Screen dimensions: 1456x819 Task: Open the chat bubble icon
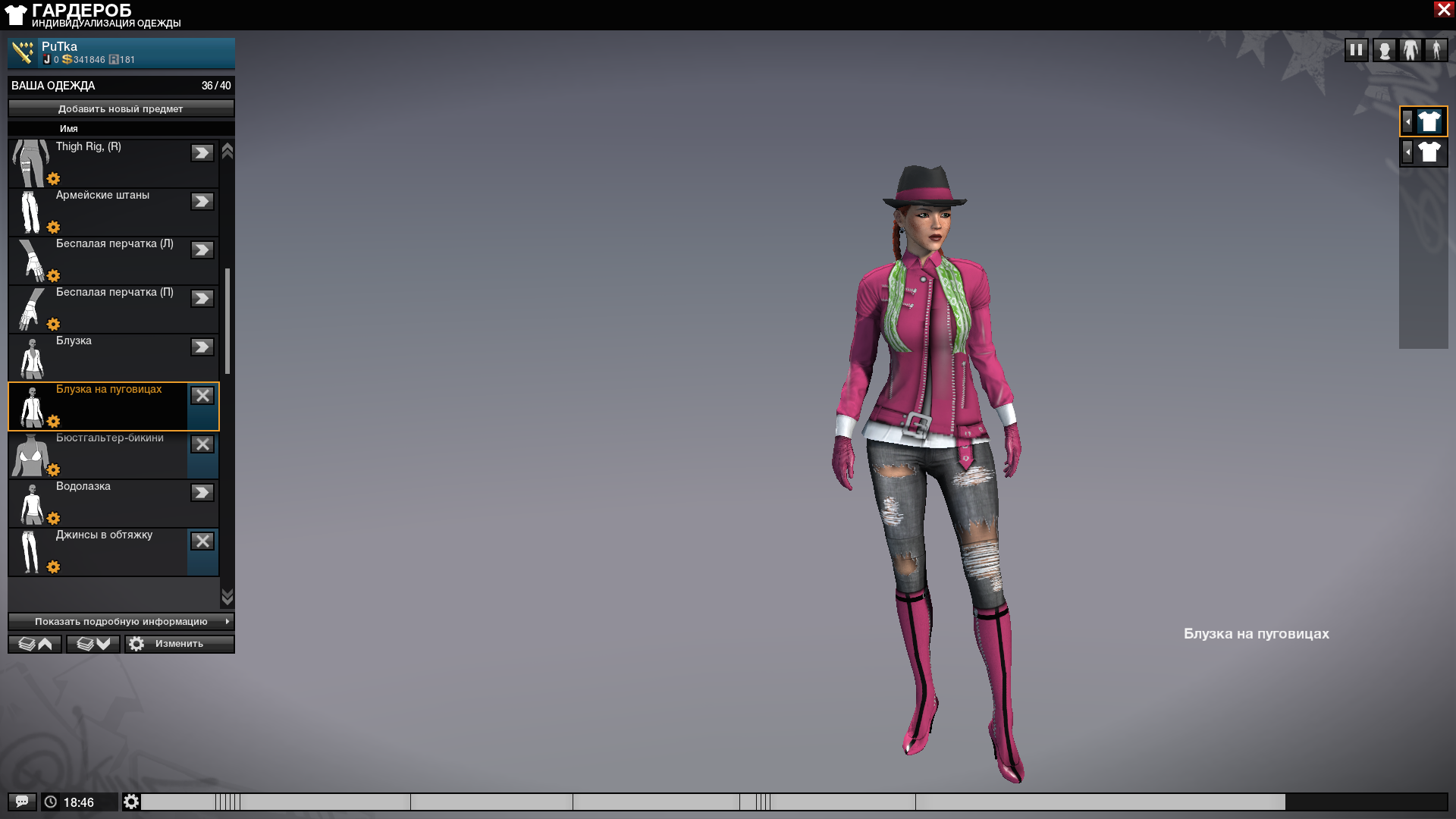point(22,802)
